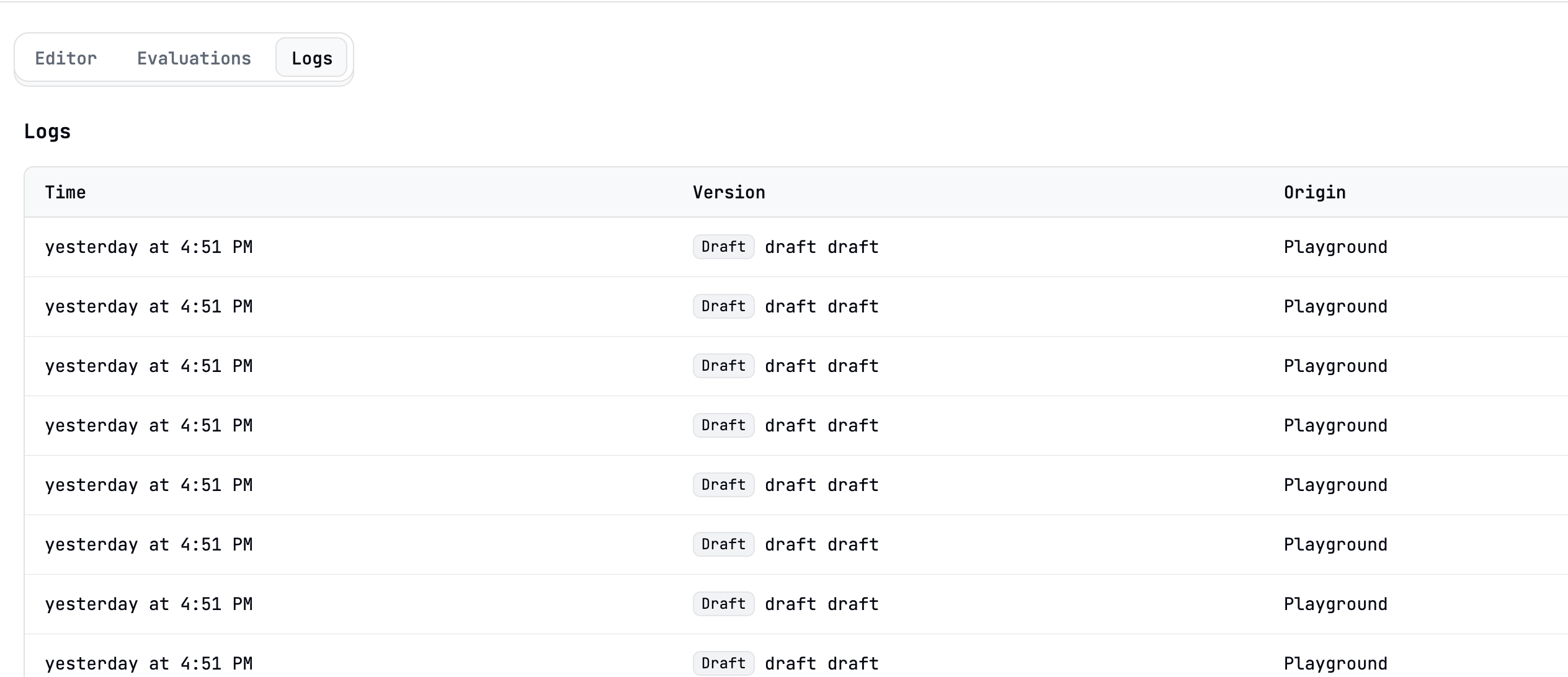Open the seventh log row's timestamp
The width and height of the screenshot is (1568, 677).
(148, 604)
